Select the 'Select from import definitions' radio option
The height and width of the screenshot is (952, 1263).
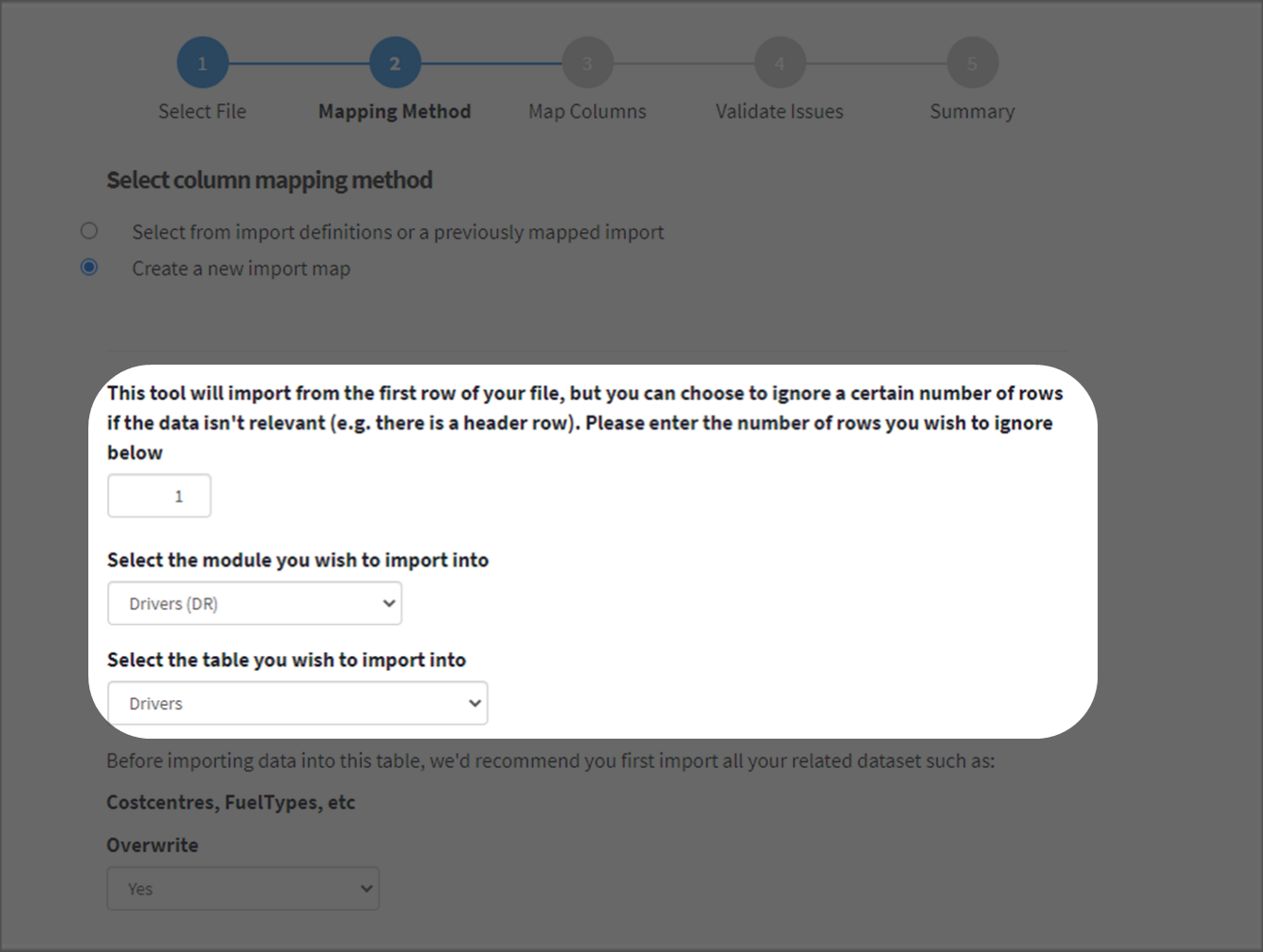(89, 231)
